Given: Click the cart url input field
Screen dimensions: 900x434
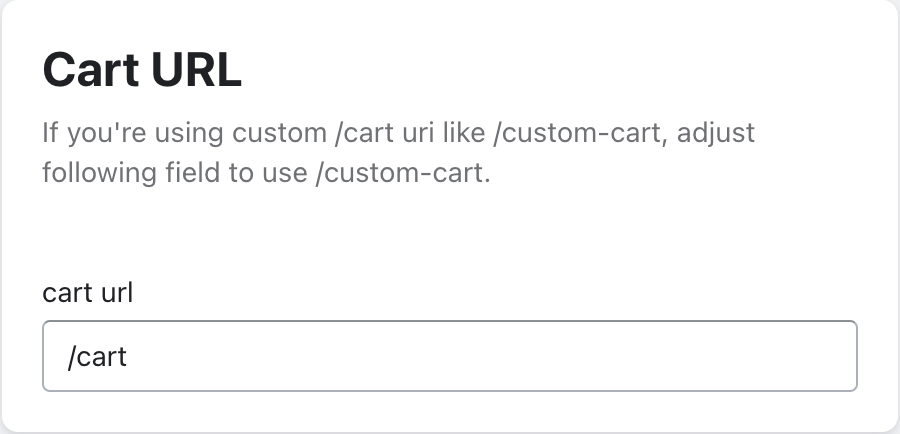Looking at the screenshot, I should pyautogui.click(x=449, y=356).
